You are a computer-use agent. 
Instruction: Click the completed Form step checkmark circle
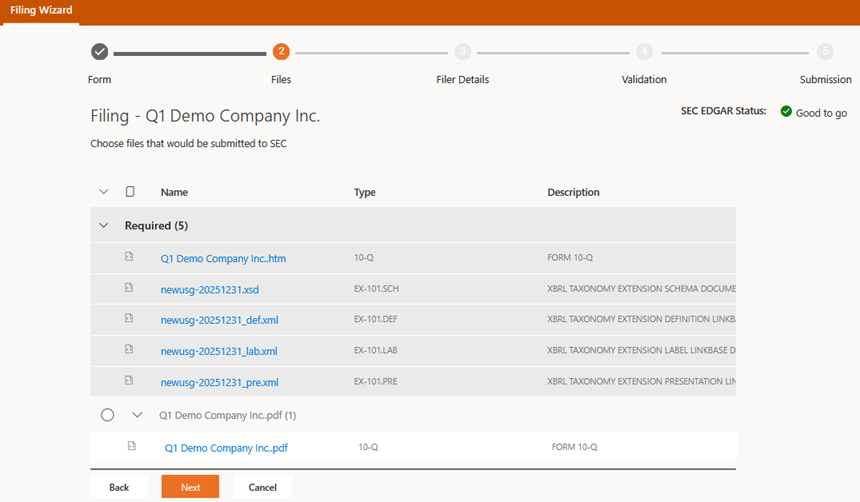tap(99, 52)
